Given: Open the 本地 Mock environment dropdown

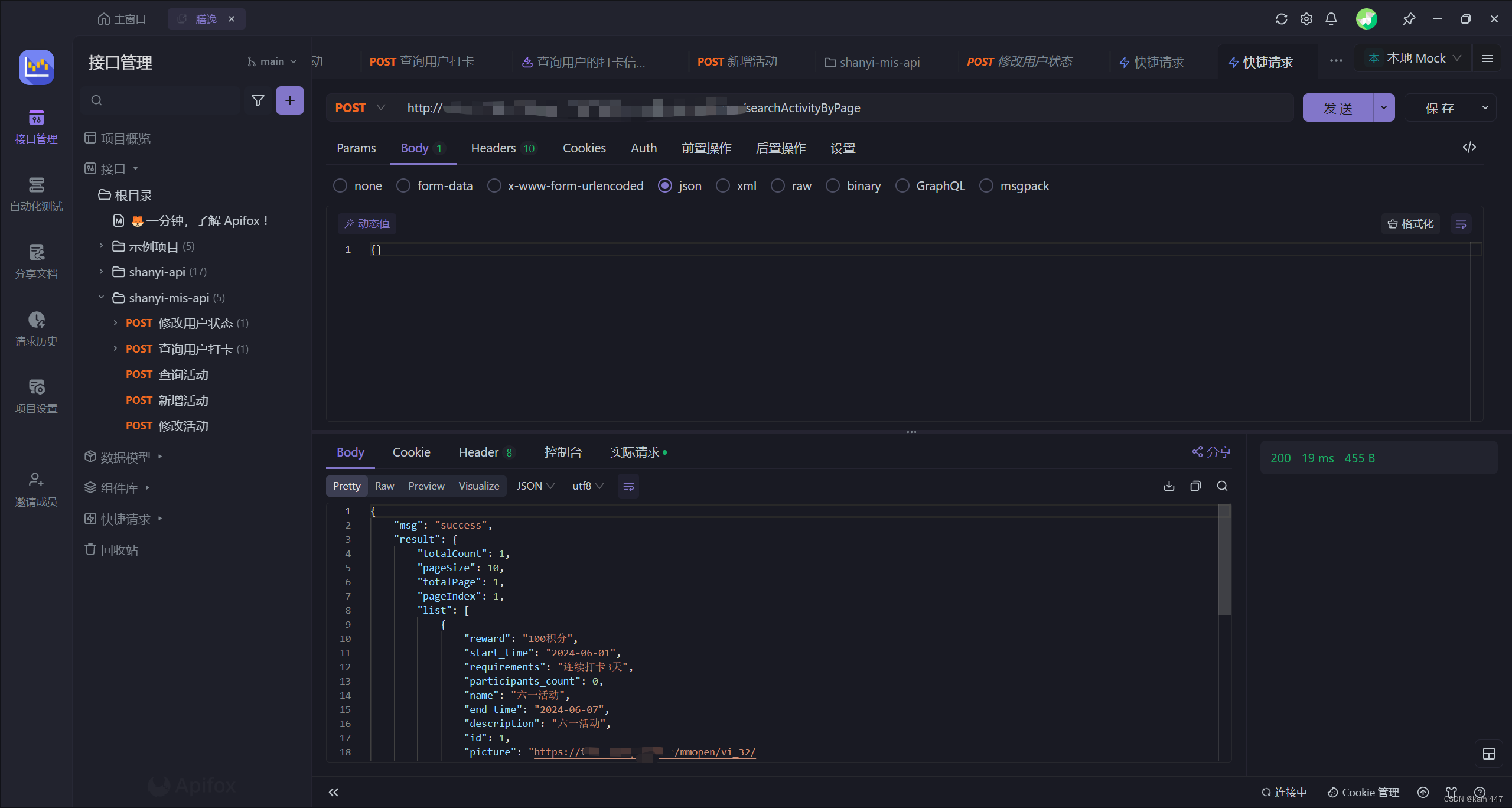Looking at the screenshot, I should 1415,58.
